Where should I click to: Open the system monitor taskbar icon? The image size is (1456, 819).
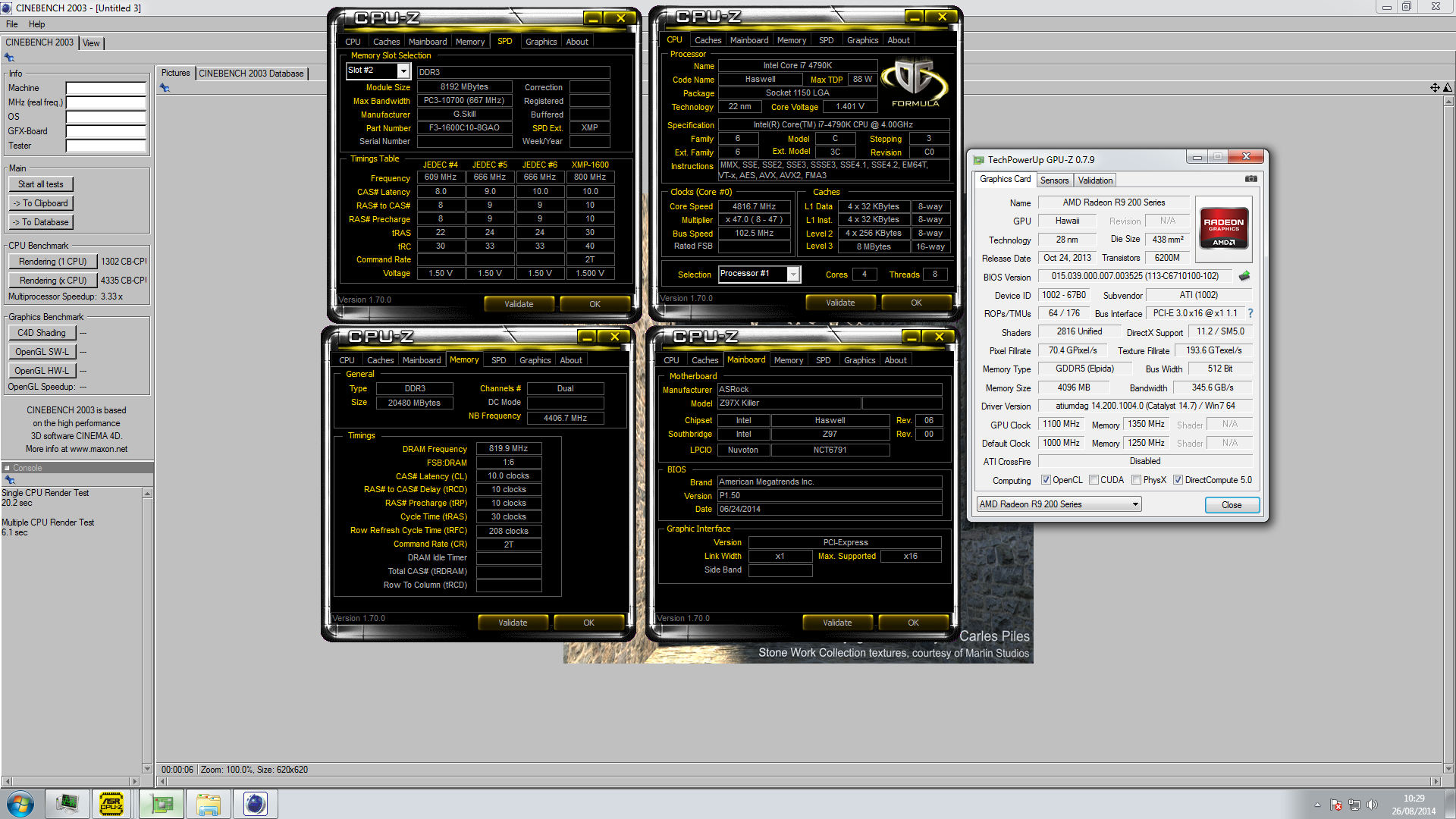point(67,804)
